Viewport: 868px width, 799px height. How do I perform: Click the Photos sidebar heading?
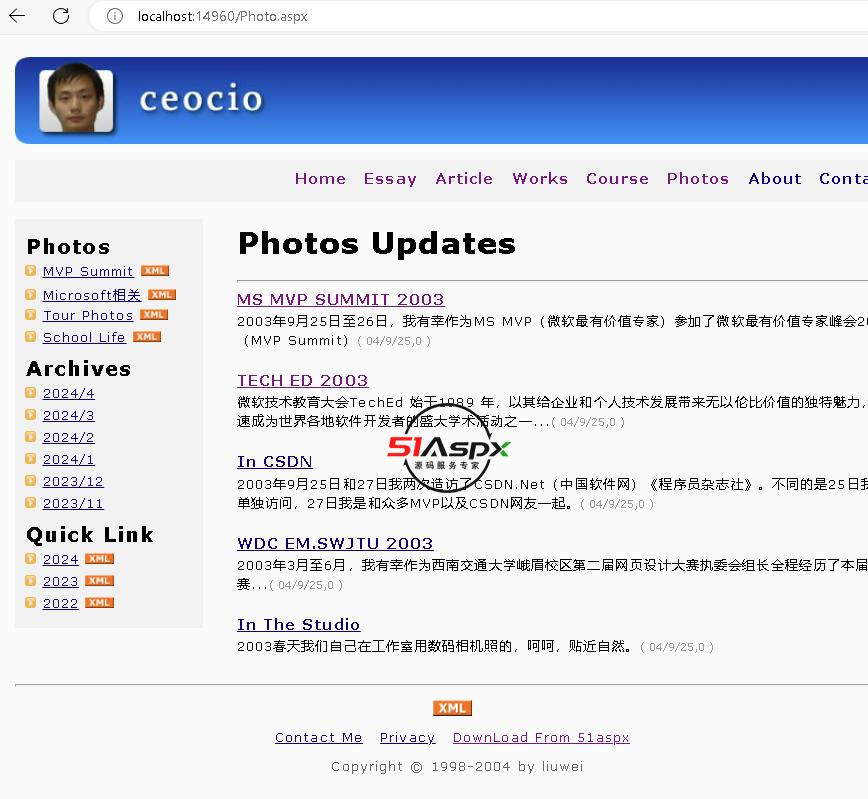coord(68,246)
